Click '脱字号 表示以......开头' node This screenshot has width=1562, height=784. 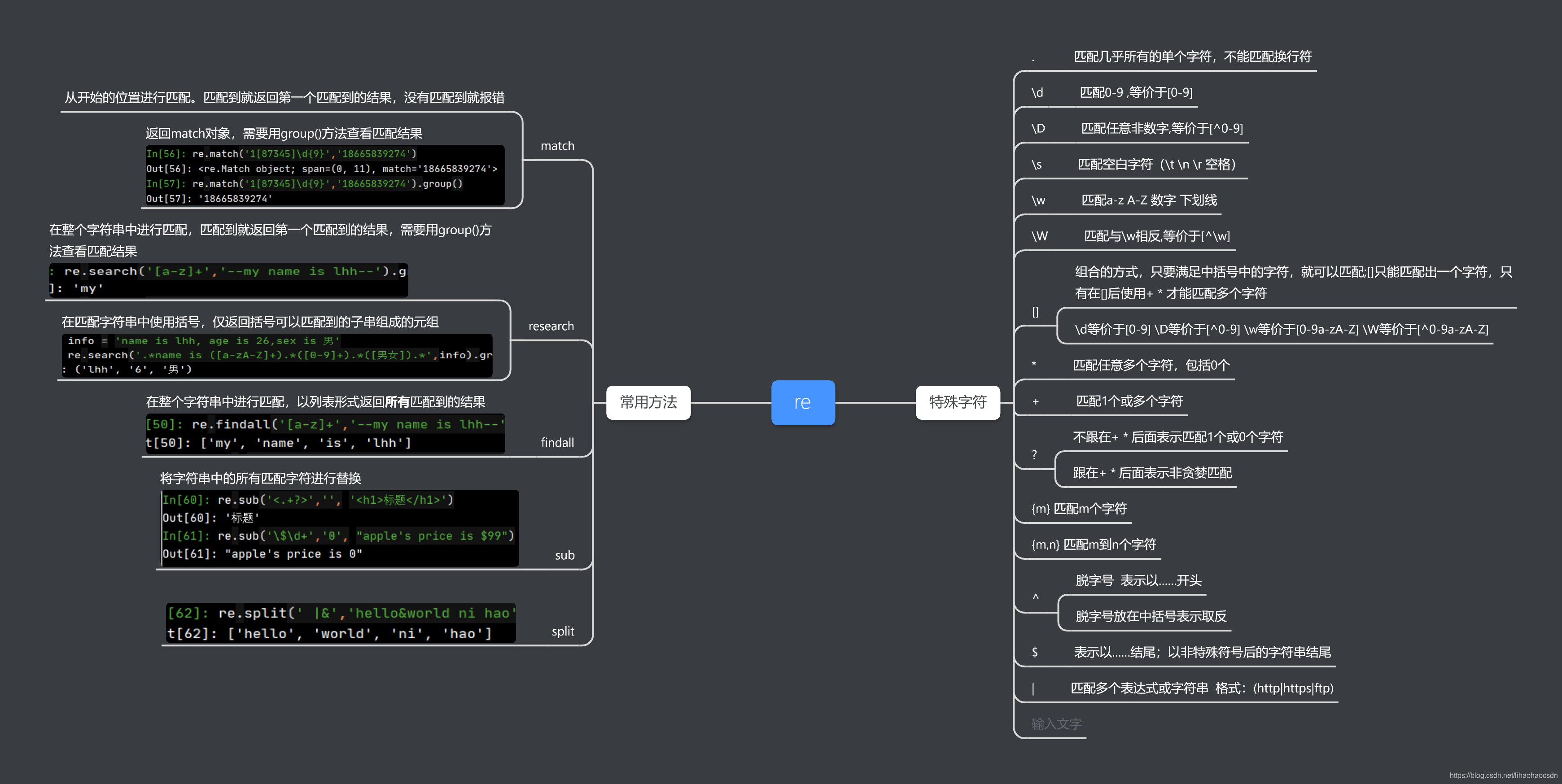pyautogui.click(x=1138, y=580)
